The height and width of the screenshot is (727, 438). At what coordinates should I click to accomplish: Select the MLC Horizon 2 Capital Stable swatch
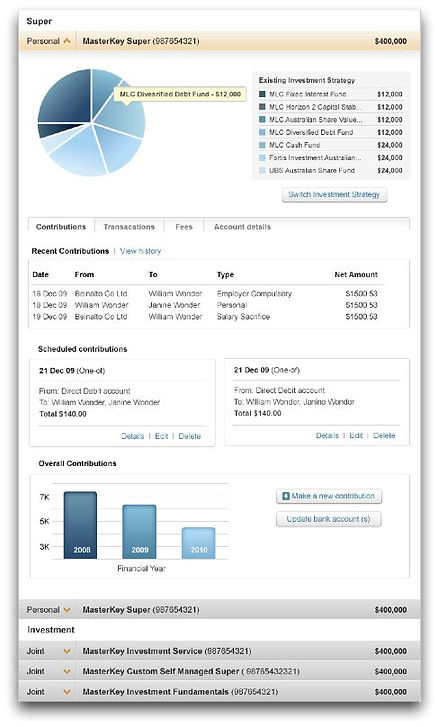point(262,107)
